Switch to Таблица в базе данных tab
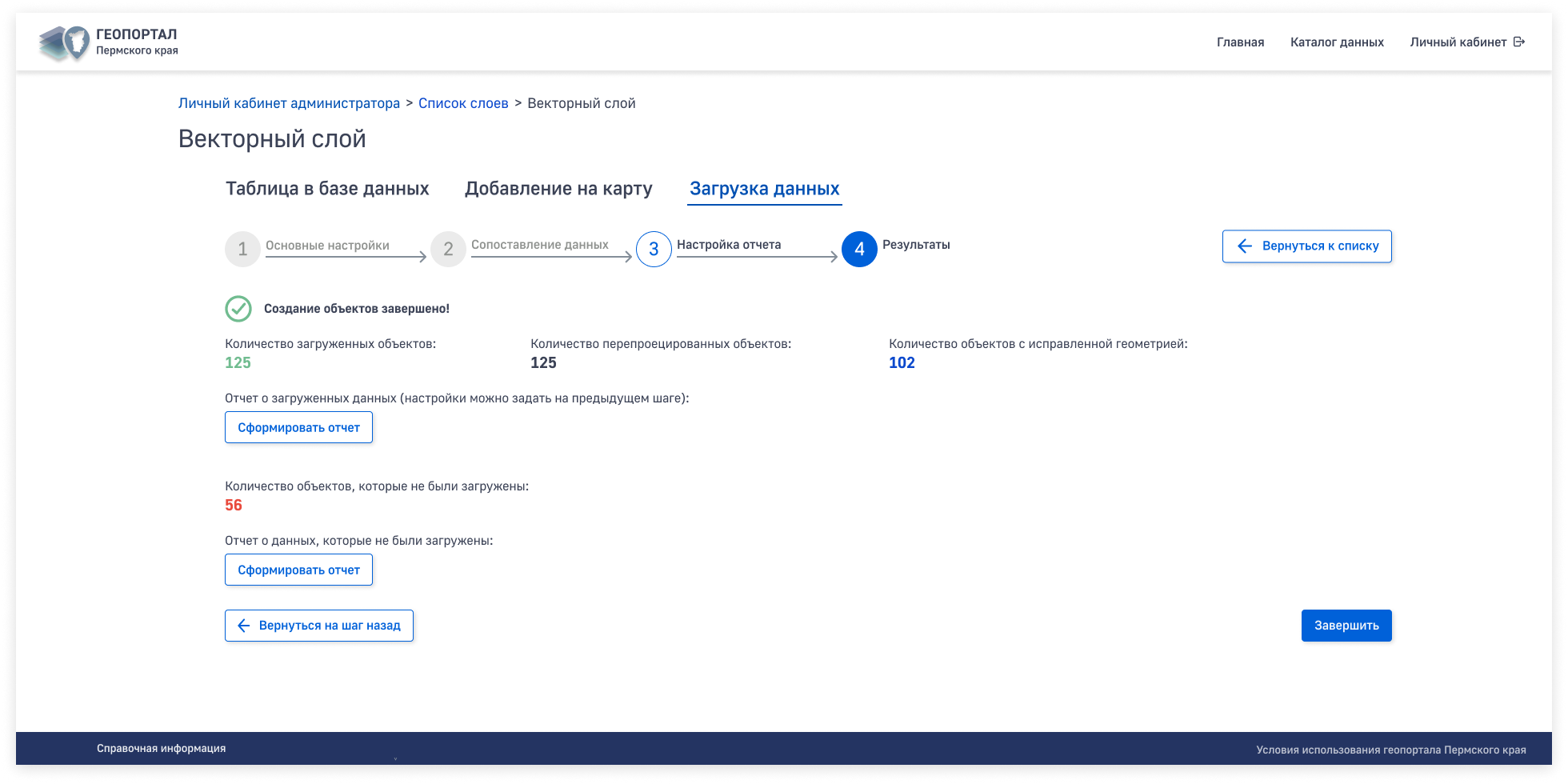Viewport: 1568px width, 784px height. click(327, 189)
